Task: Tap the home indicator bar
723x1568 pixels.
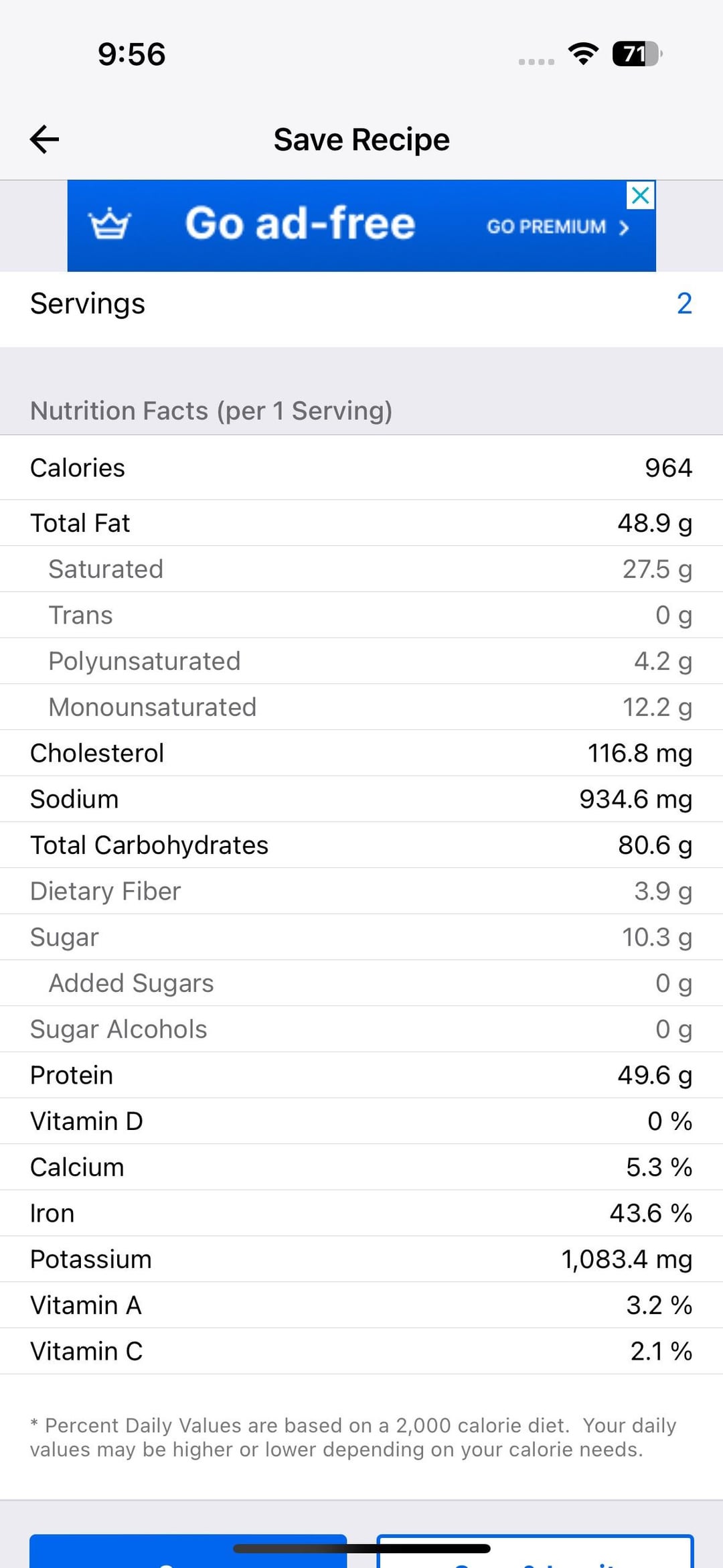Action: (x=361, y=1548)
